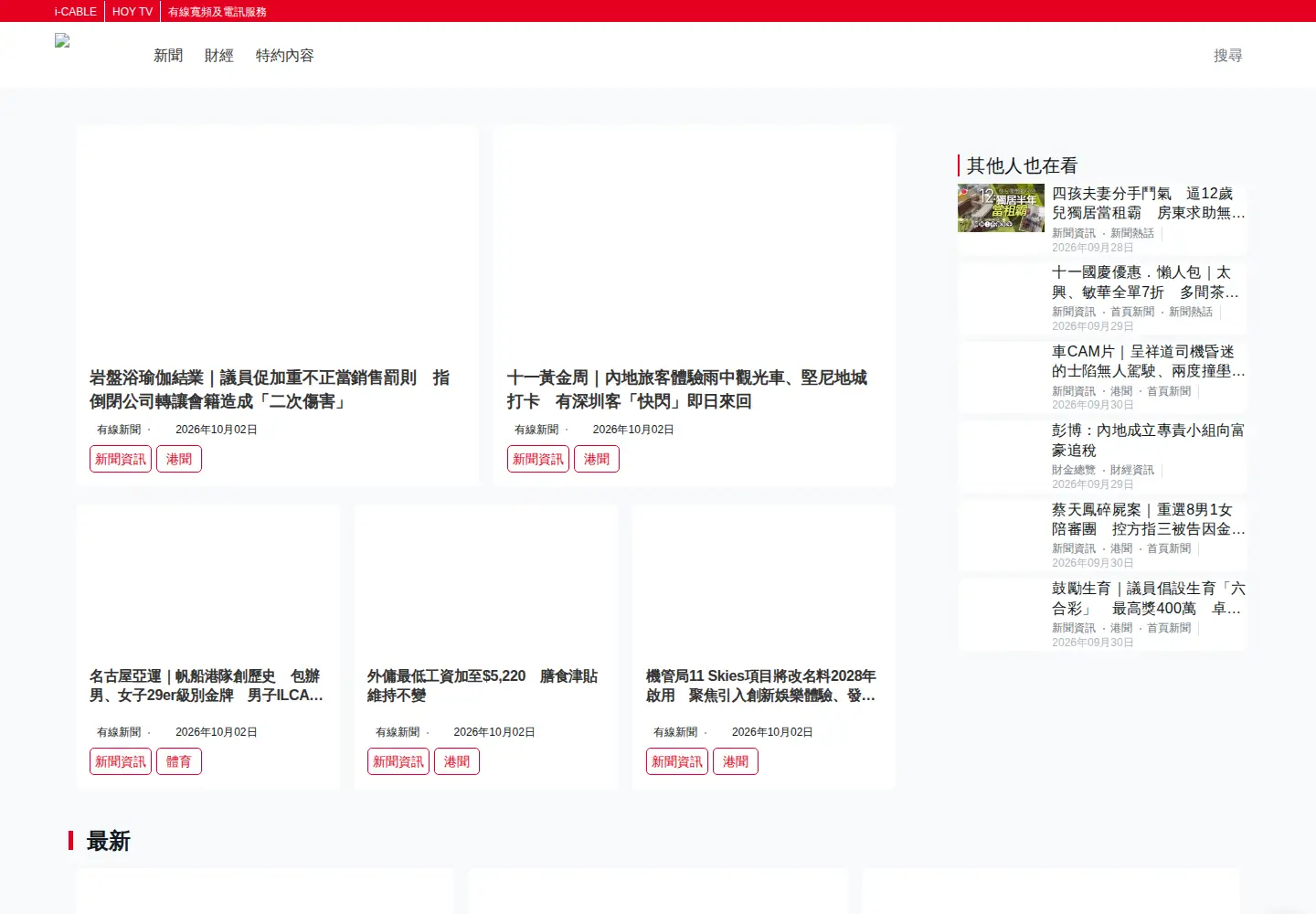Screen dimensions: 1316x914
Task: Open the HOY TV top bar link
Action: point(133,12)
